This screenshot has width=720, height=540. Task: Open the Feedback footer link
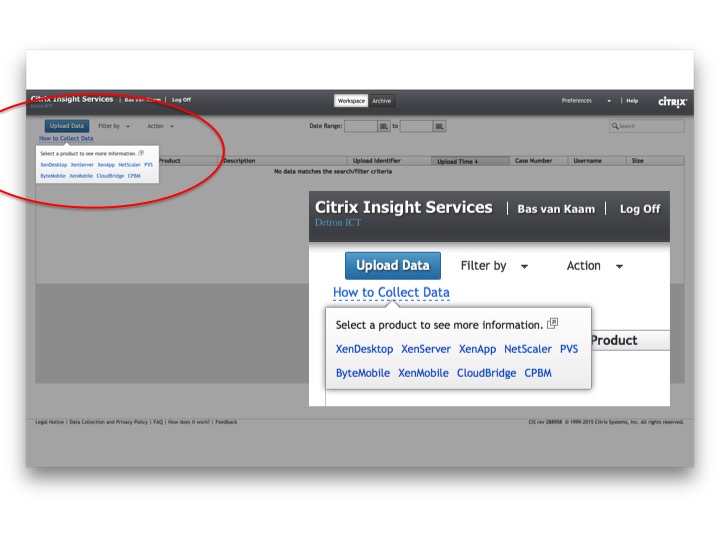pos(226,422)
